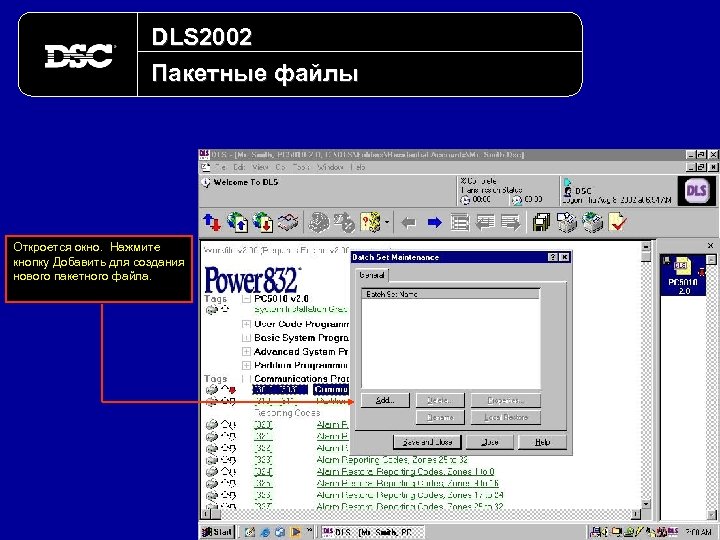Click the vertical scrollbar up arrow

click(x=646, y=246)
